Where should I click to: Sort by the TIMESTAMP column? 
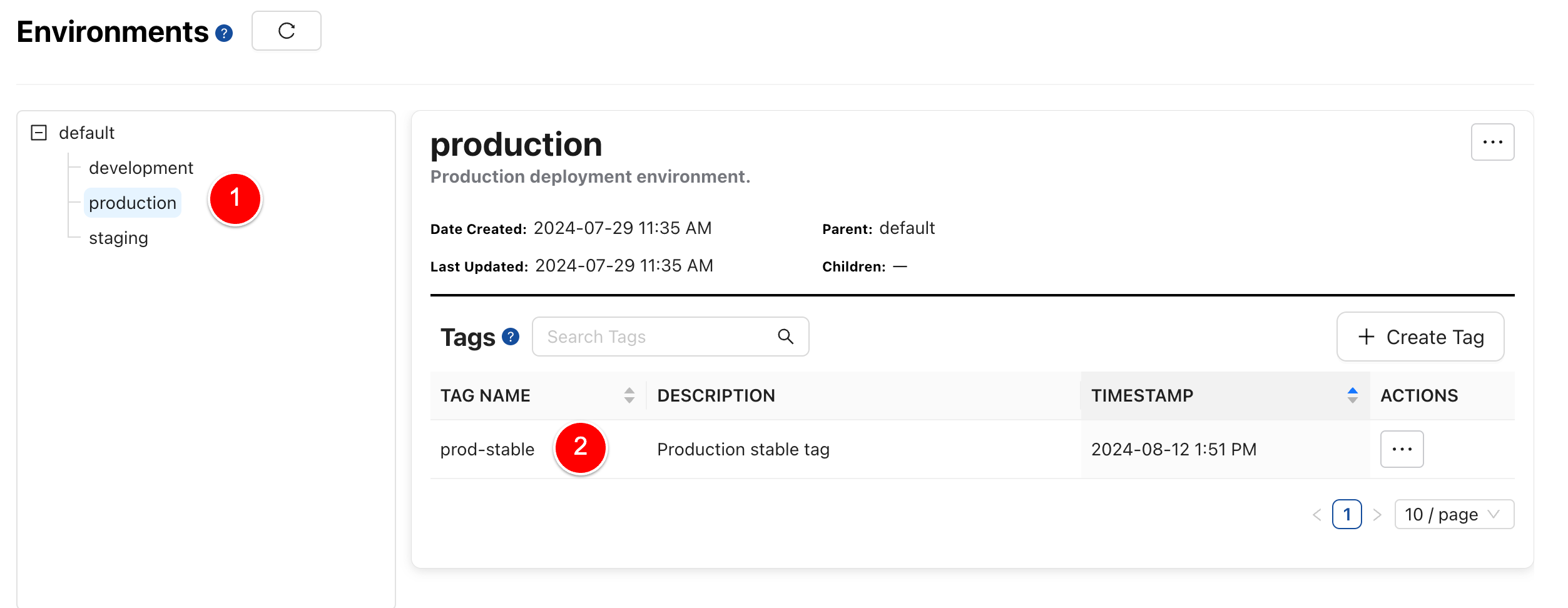(1225, 395)
